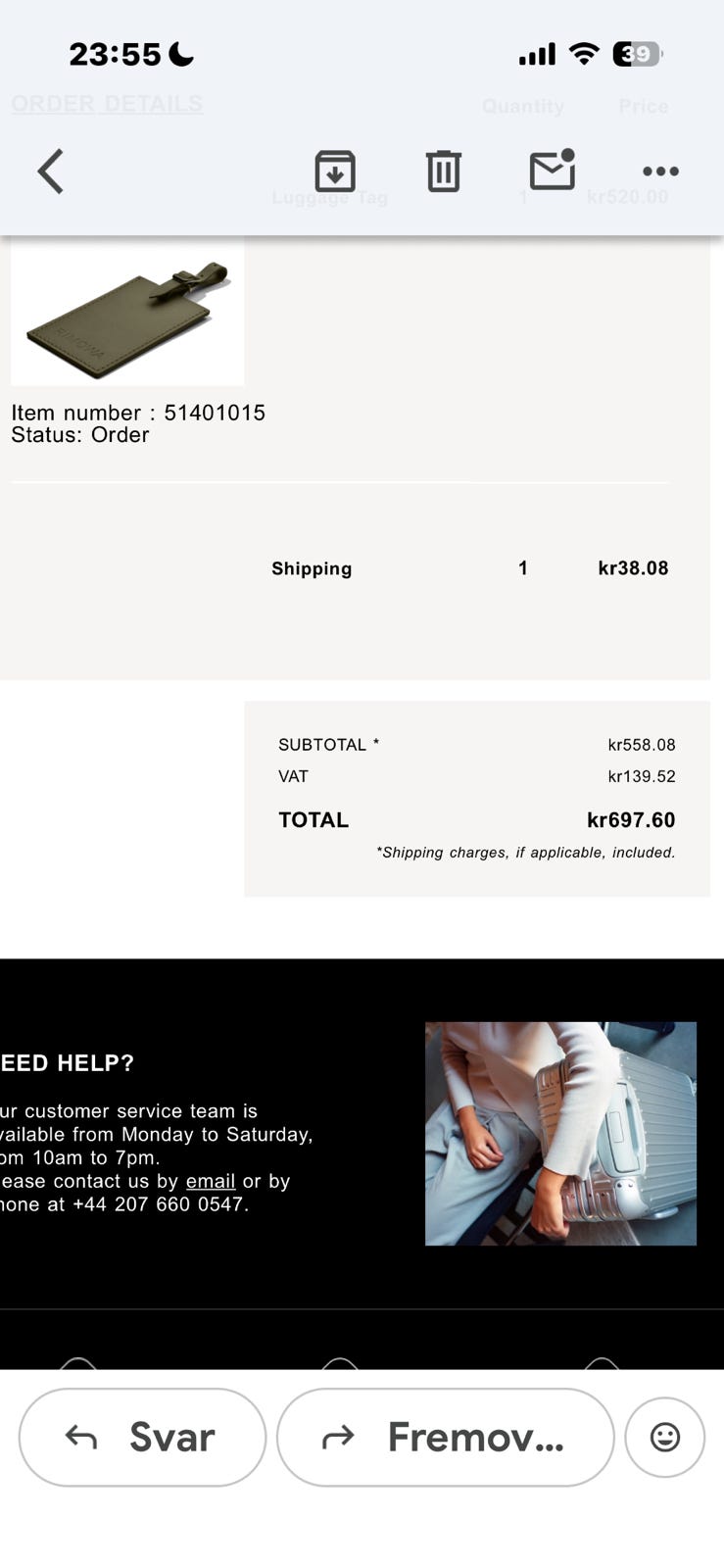Tap the battery indicator in status bar
Screen dimensions: 724x1568
coord(637,54)
